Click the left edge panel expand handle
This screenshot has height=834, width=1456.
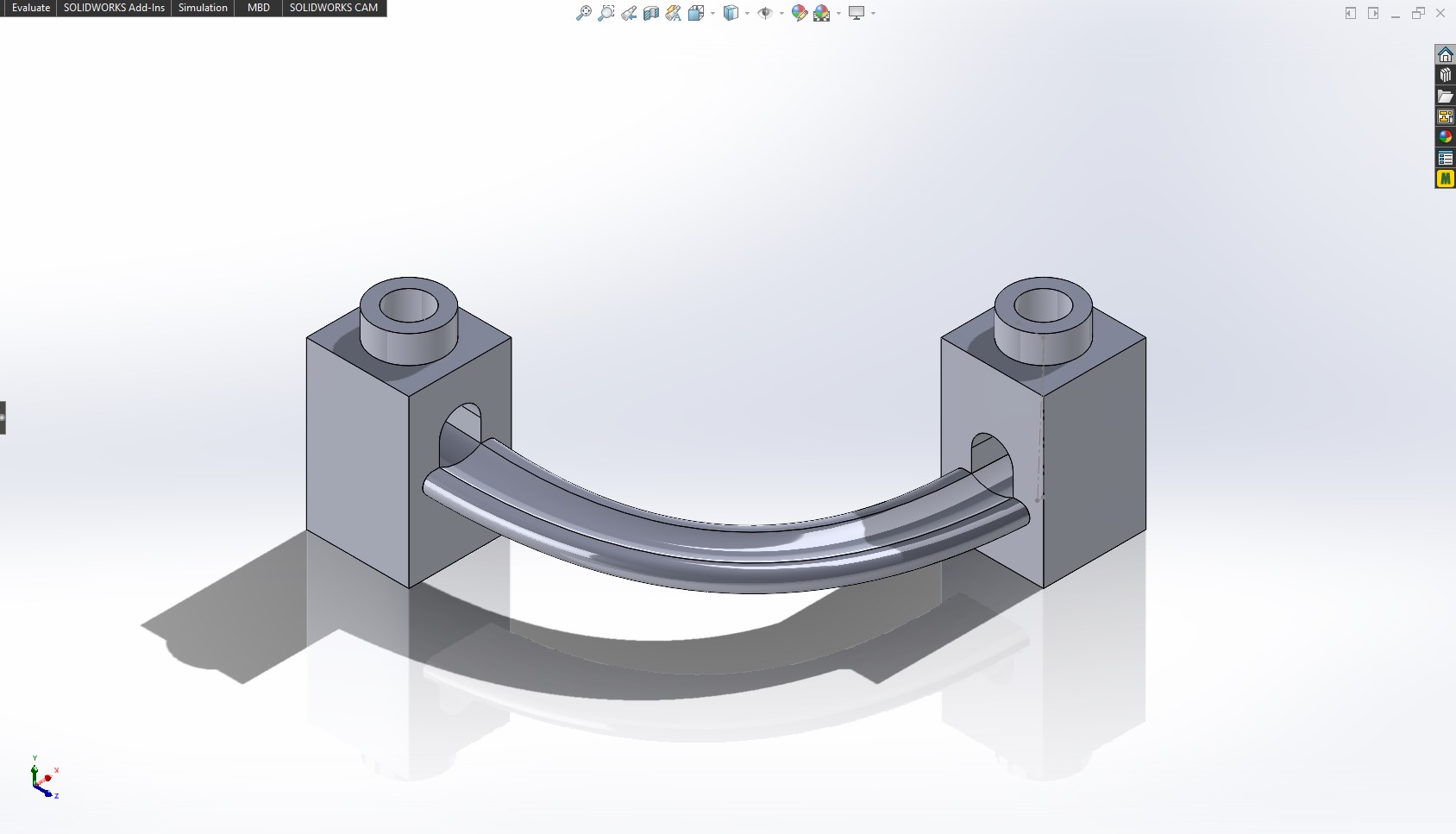(x=3, y=417)
